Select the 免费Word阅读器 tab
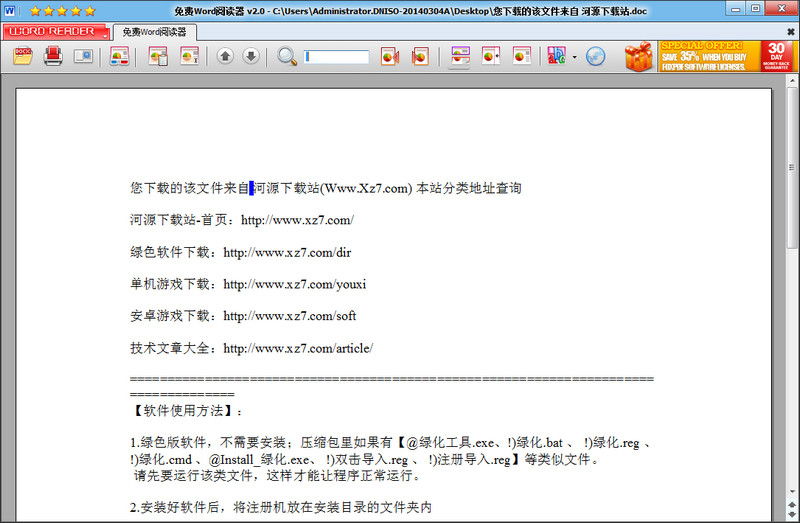The height and width of the screenshot is (523, 800). [155, 32]
